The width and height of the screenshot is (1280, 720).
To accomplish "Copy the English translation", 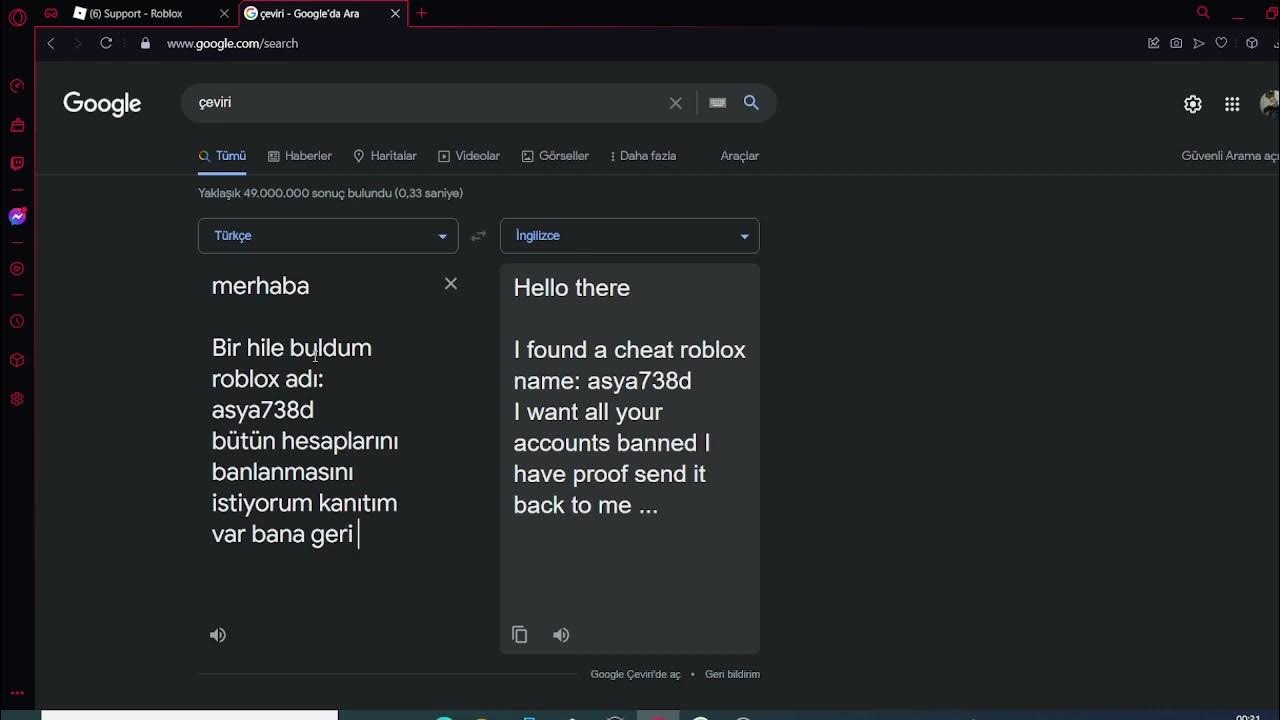I will point(520,635).
